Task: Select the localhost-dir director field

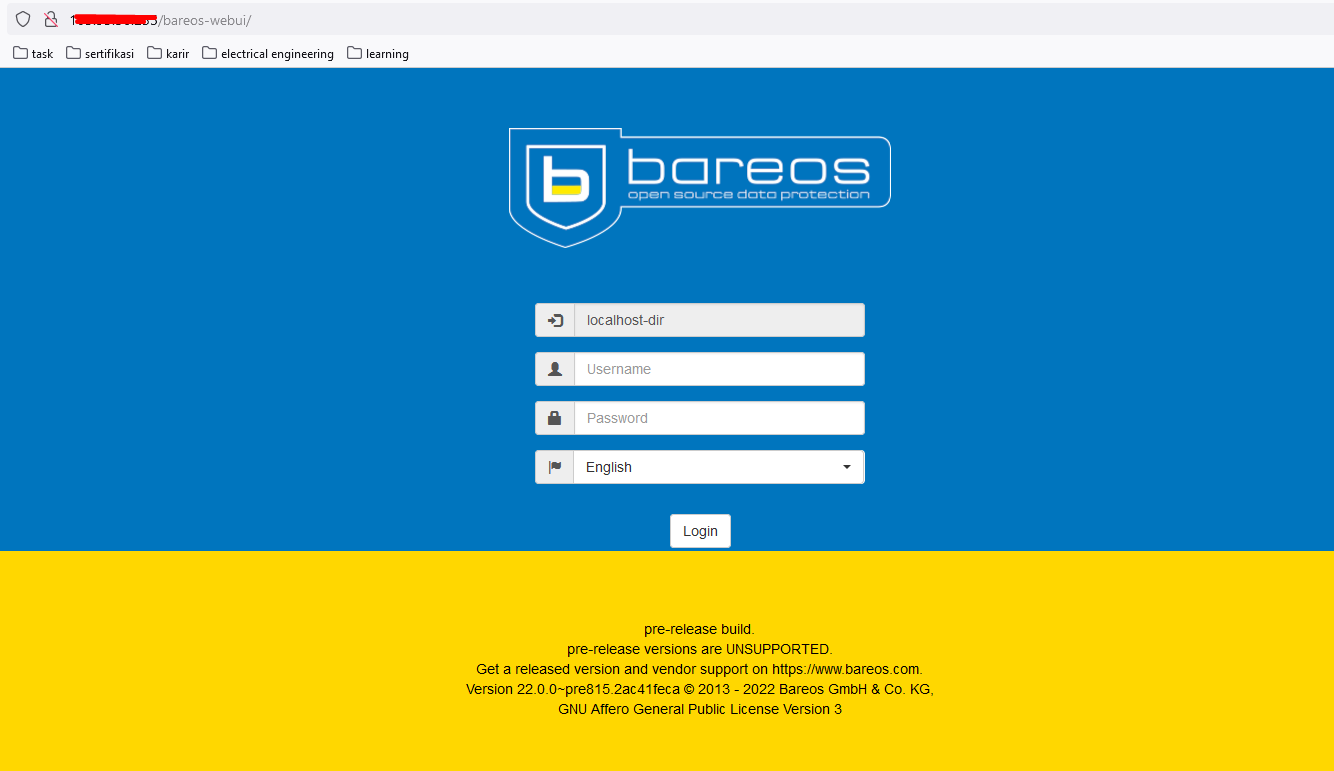Action: 718,320
